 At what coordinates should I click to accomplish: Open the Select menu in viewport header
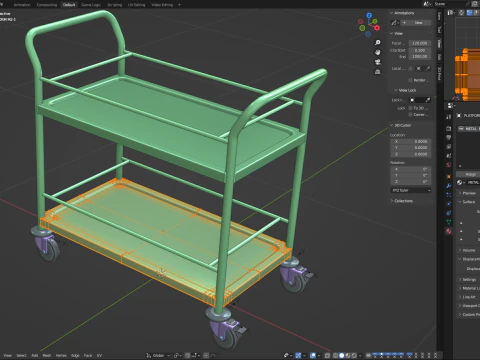point(22,355)
